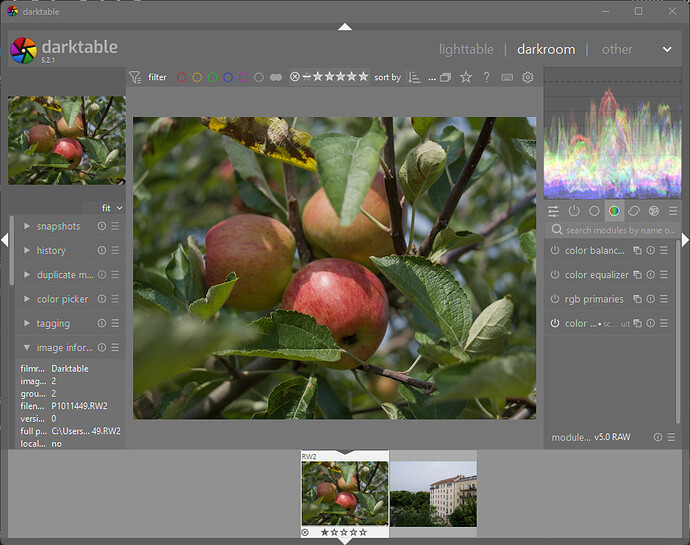The image size is (690, 545).
Task: Switch to the lighttable view
Action: pos(466,49)
